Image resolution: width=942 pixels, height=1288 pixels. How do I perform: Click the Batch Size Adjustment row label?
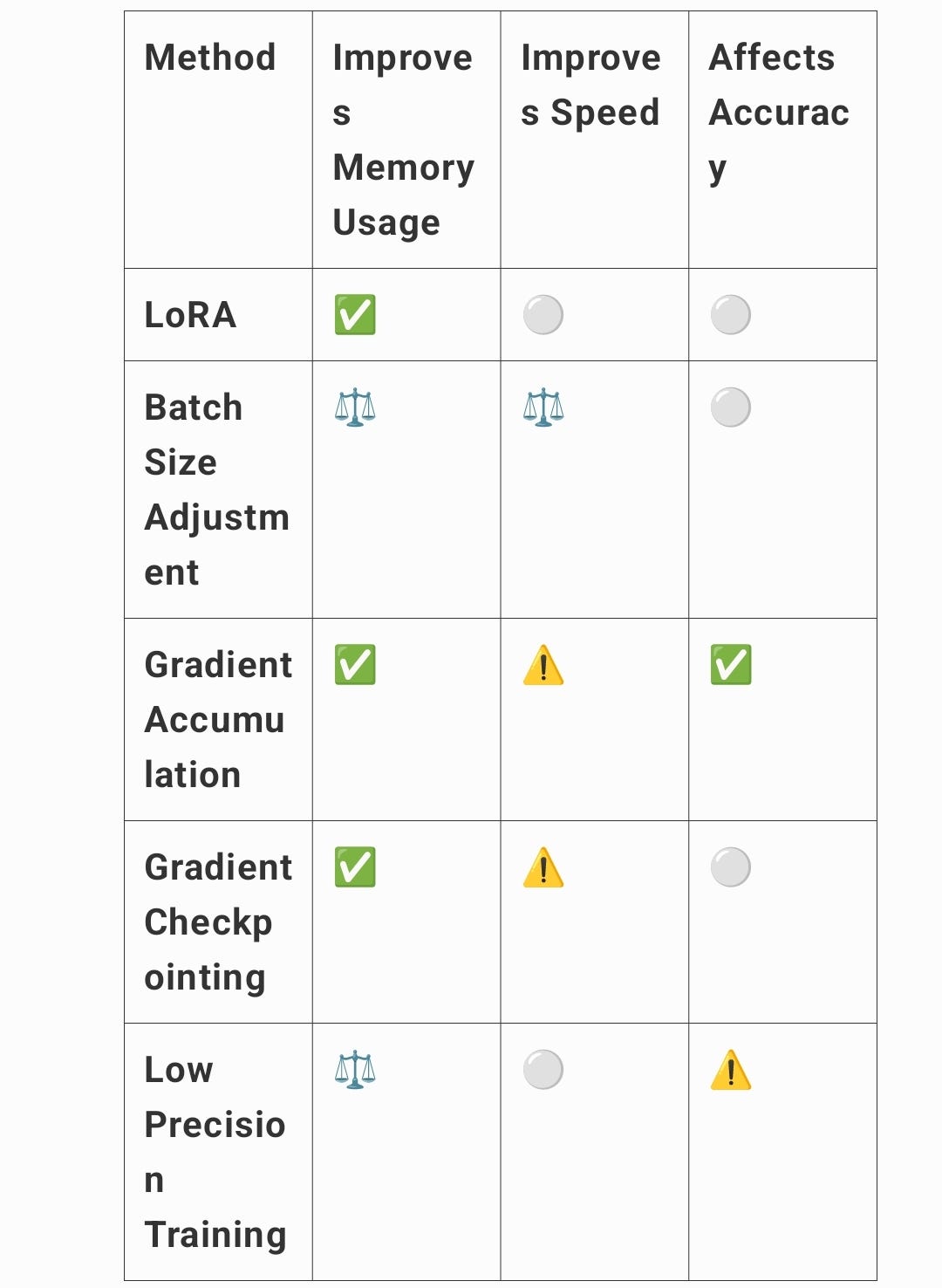point(217,490)
